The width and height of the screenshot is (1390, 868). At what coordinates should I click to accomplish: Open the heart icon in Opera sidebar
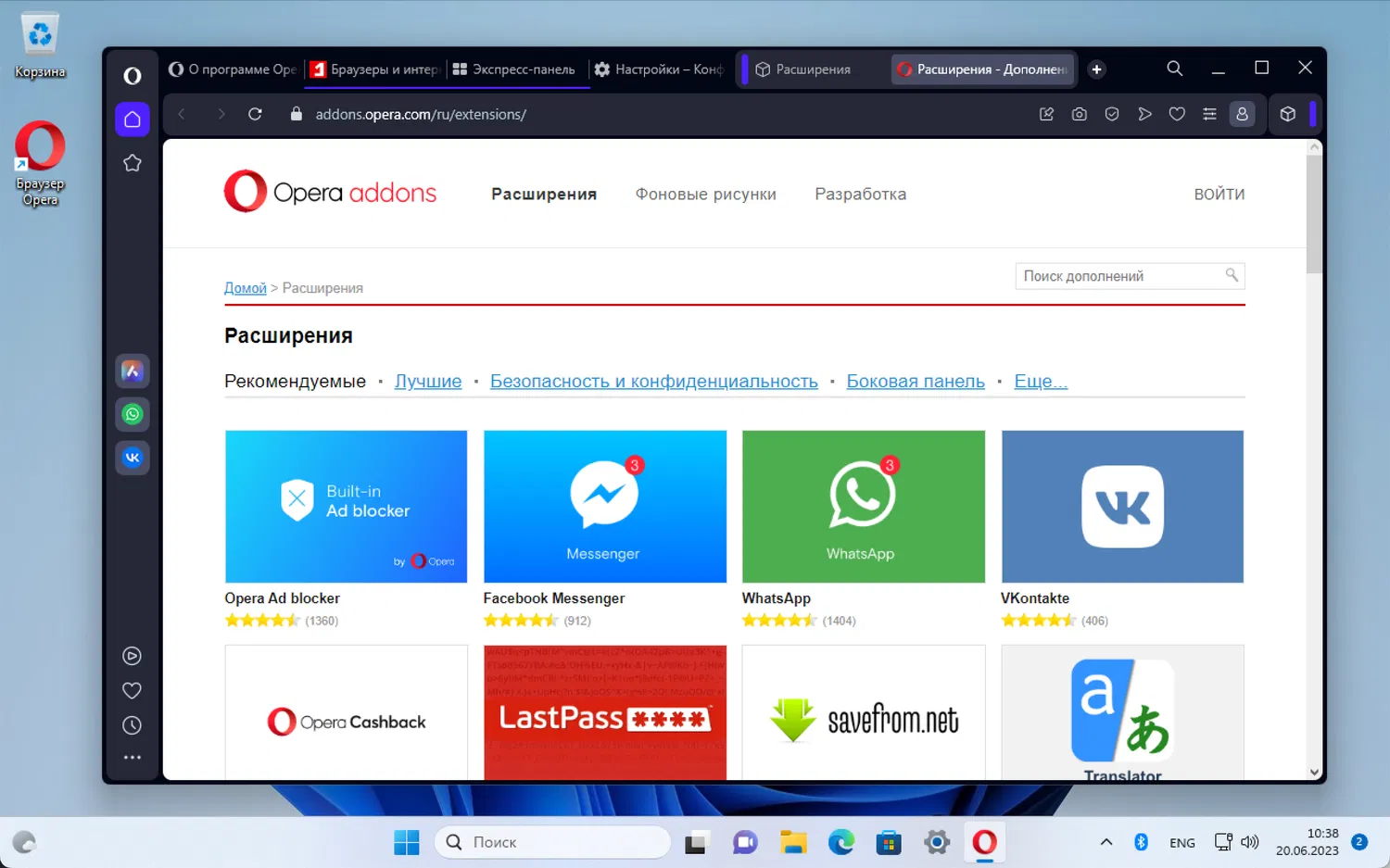(x=132, y=691)
